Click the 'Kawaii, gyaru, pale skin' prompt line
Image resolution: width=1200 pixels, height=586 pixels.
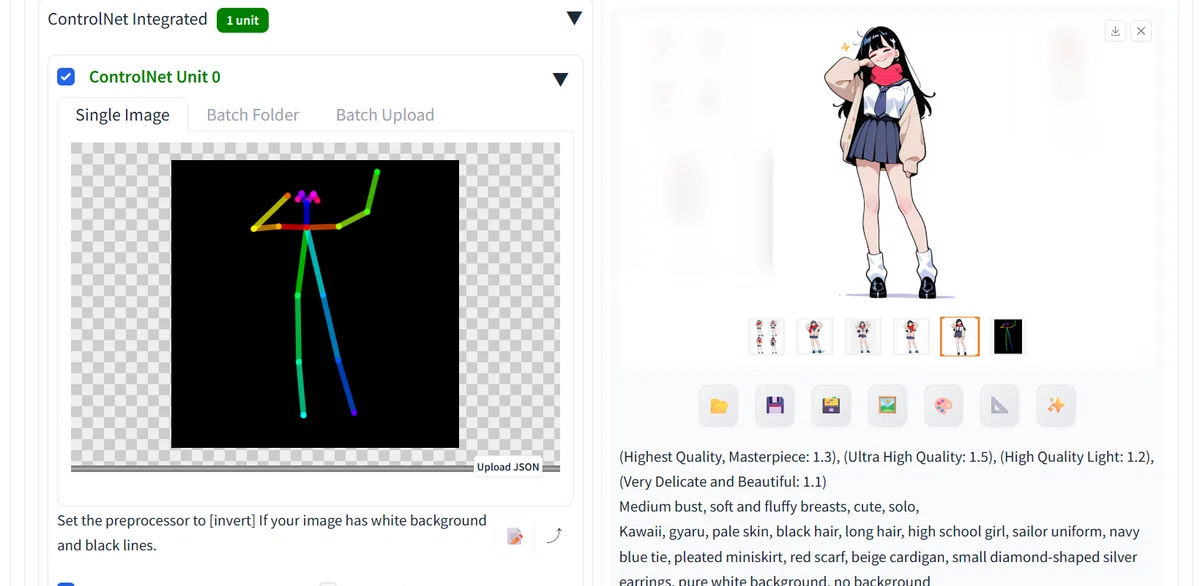(x=879, y=532)
